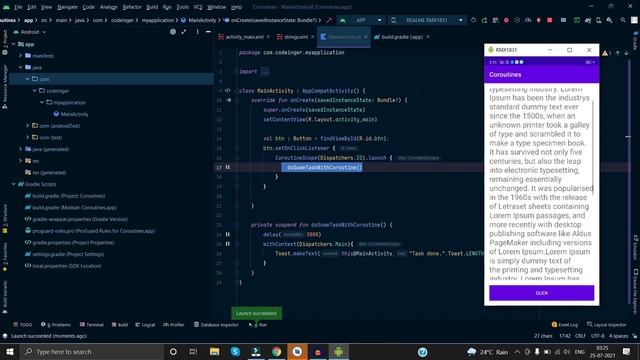Click the Event Log icon button

point(565,325)
